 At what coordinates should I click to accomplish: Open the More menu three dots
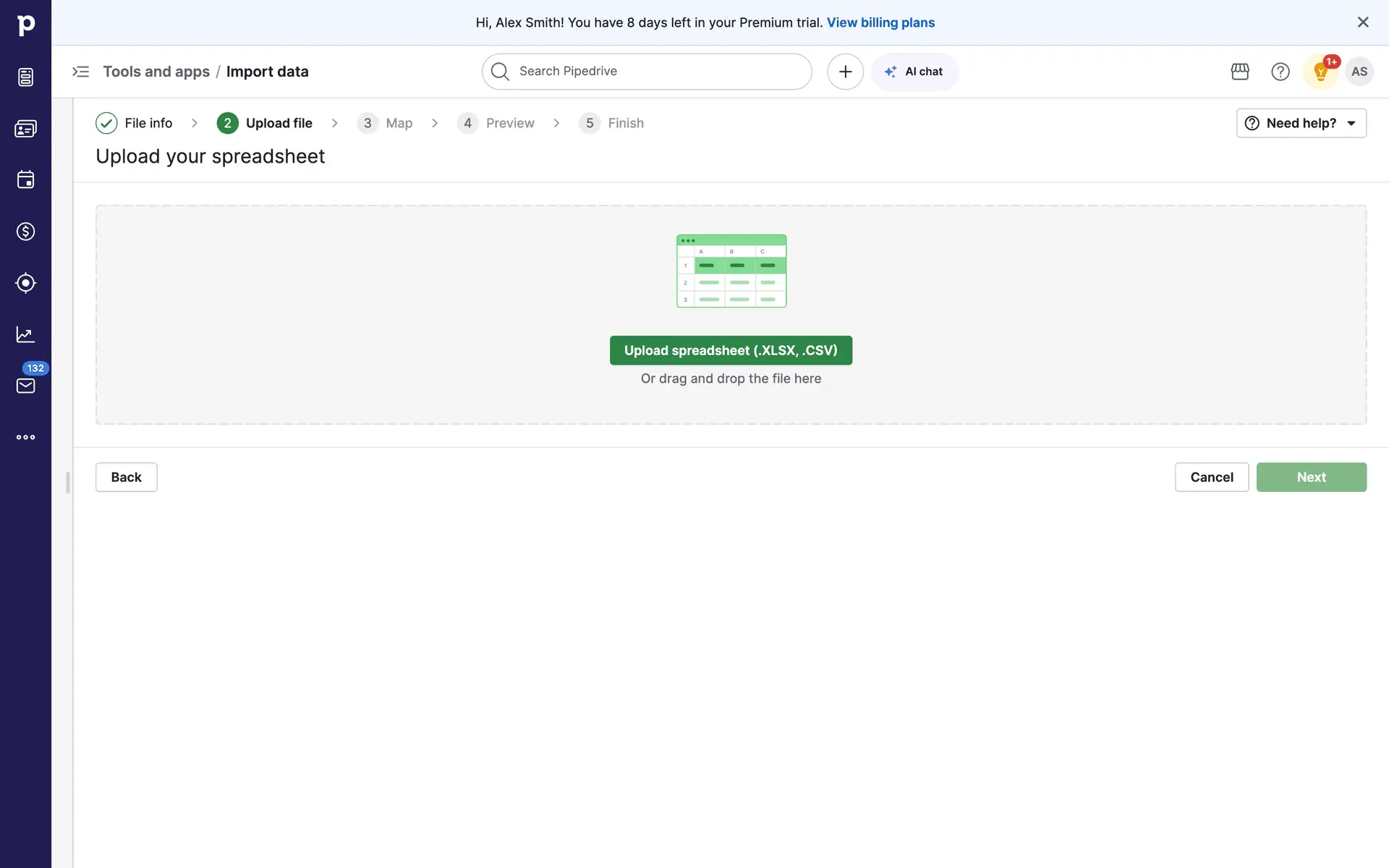click(25, 437)
